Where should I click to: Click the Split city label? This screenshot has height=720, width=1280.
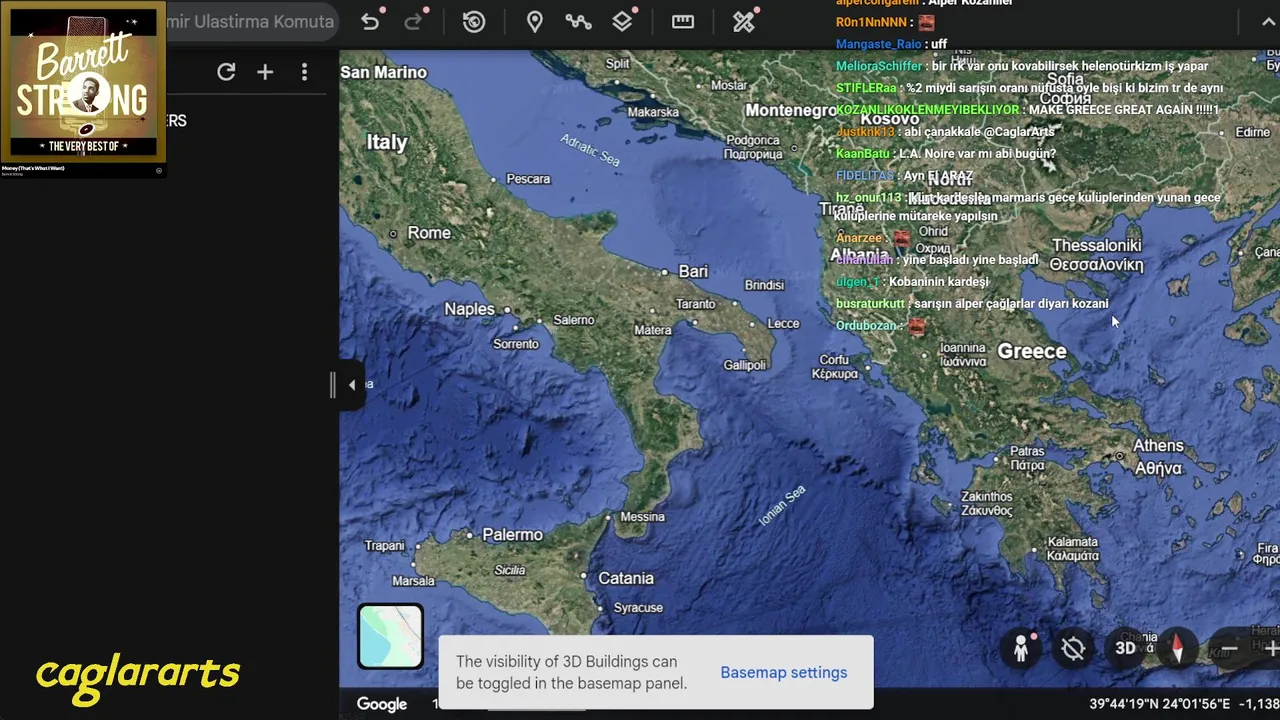(618, 64)
